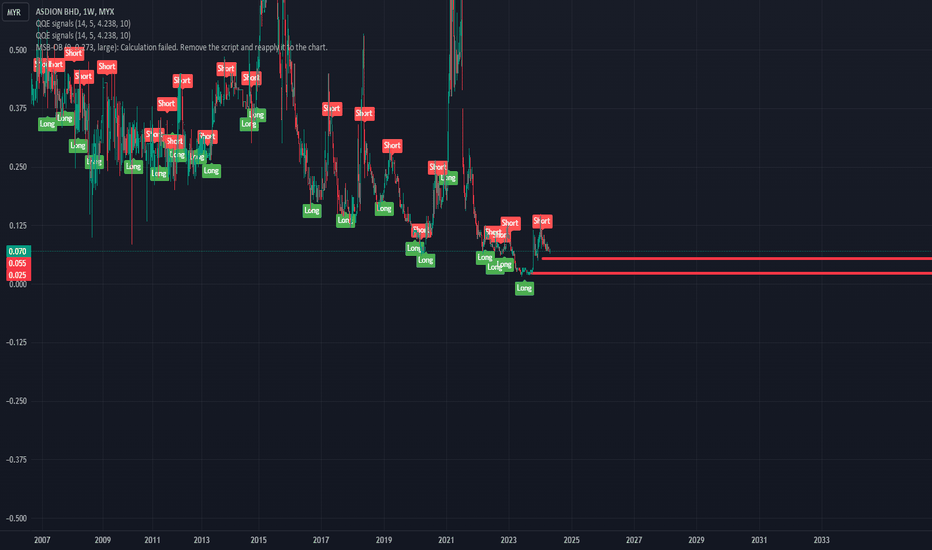The width and height of the screenshot is (932, 550).
Task: Click the 0.500 price axis label
Action: coord(18,51)
